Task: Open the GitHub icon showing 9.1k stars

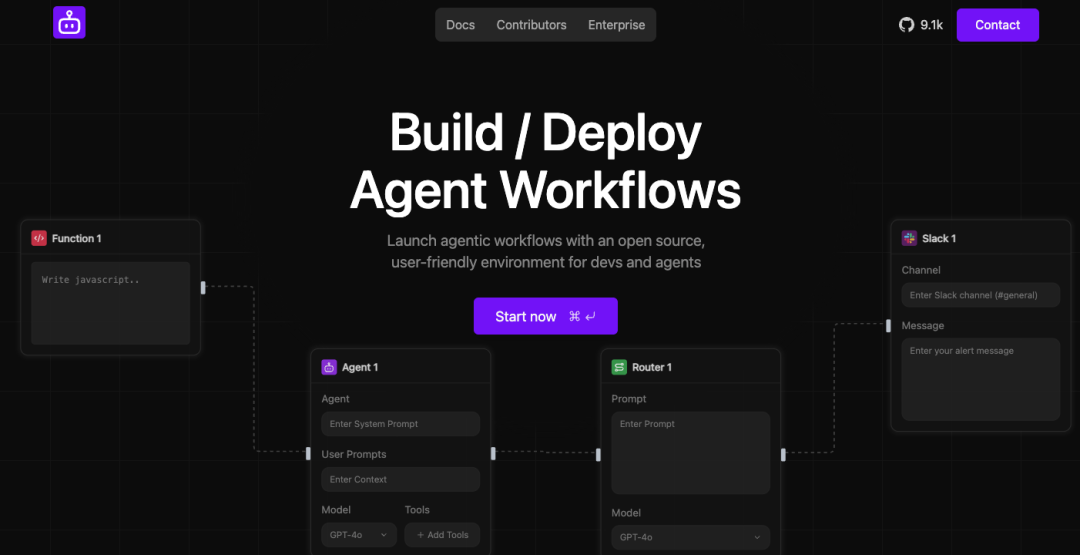Action: click(906, 25)
